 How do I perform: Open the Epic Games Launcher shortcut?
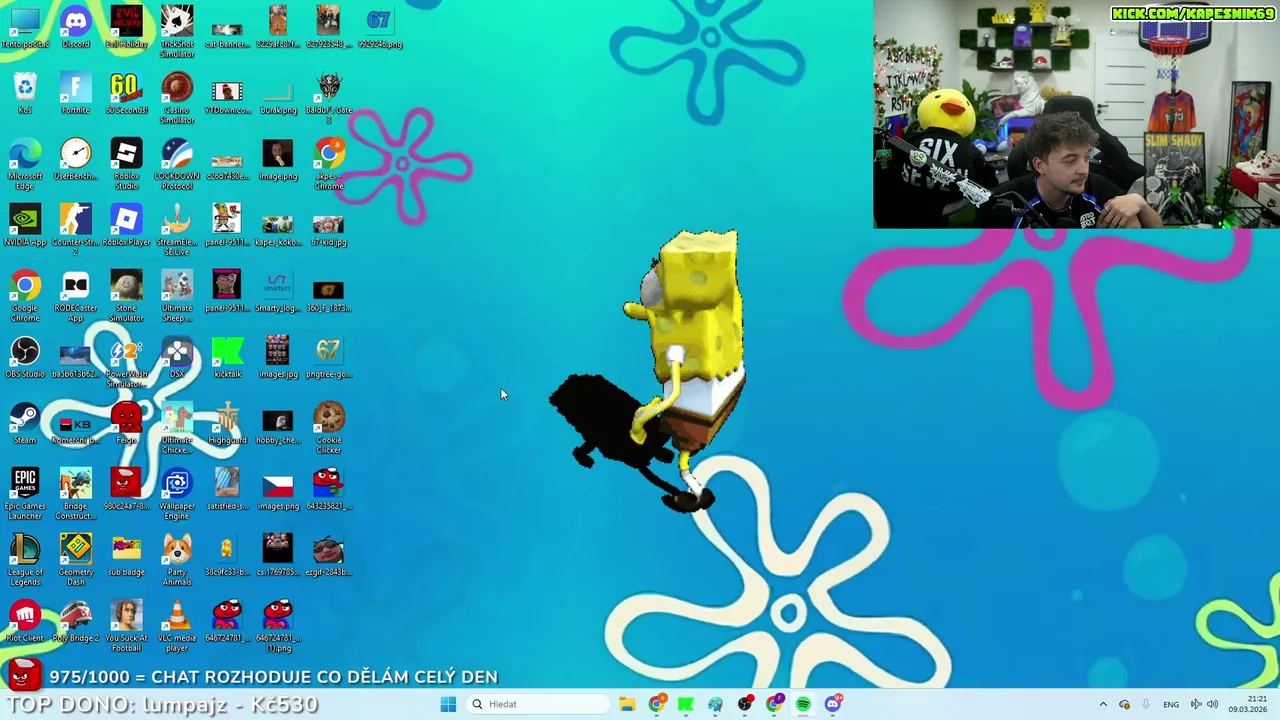[25, 494]
